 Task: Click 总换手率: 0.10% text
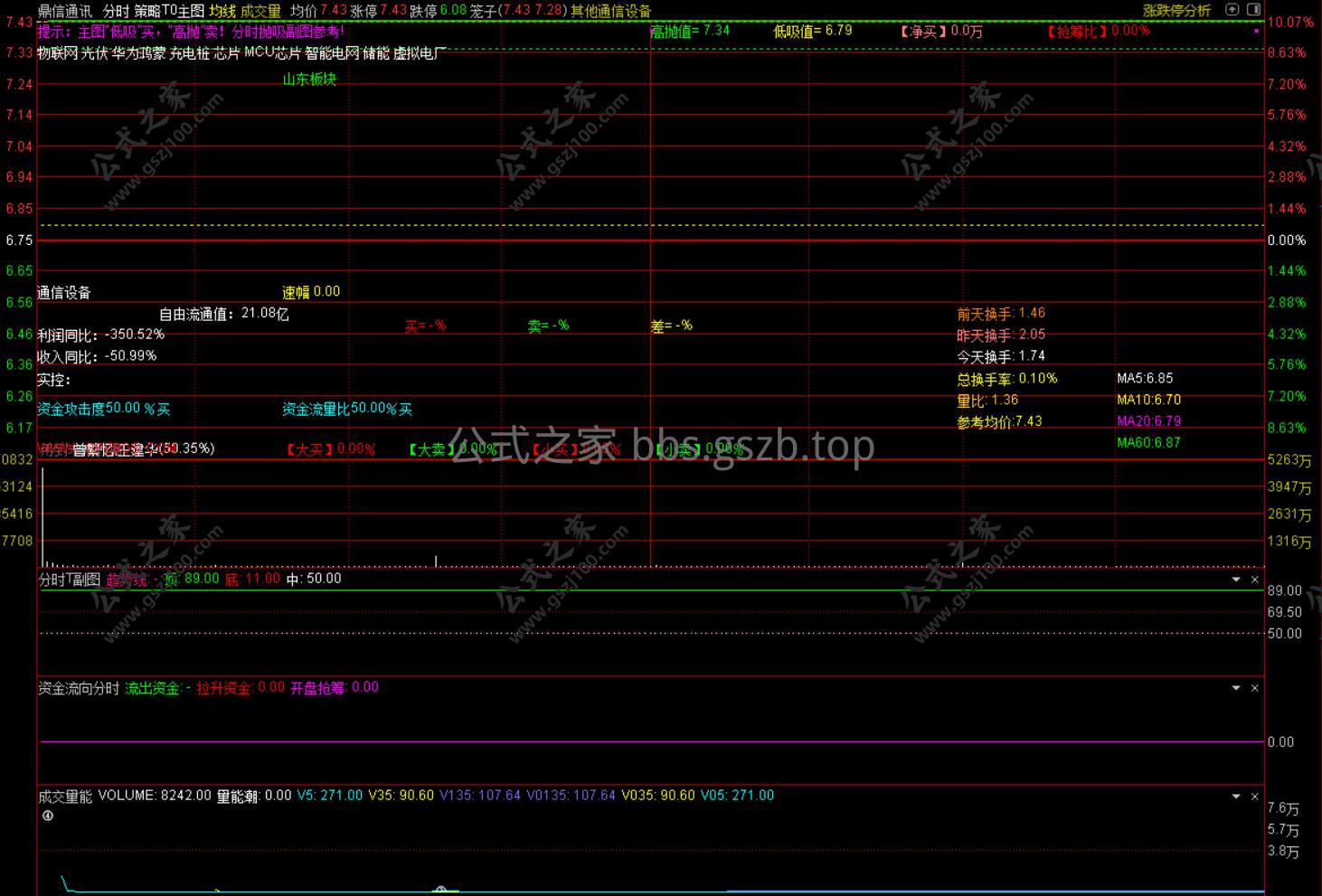point(1007,379)
